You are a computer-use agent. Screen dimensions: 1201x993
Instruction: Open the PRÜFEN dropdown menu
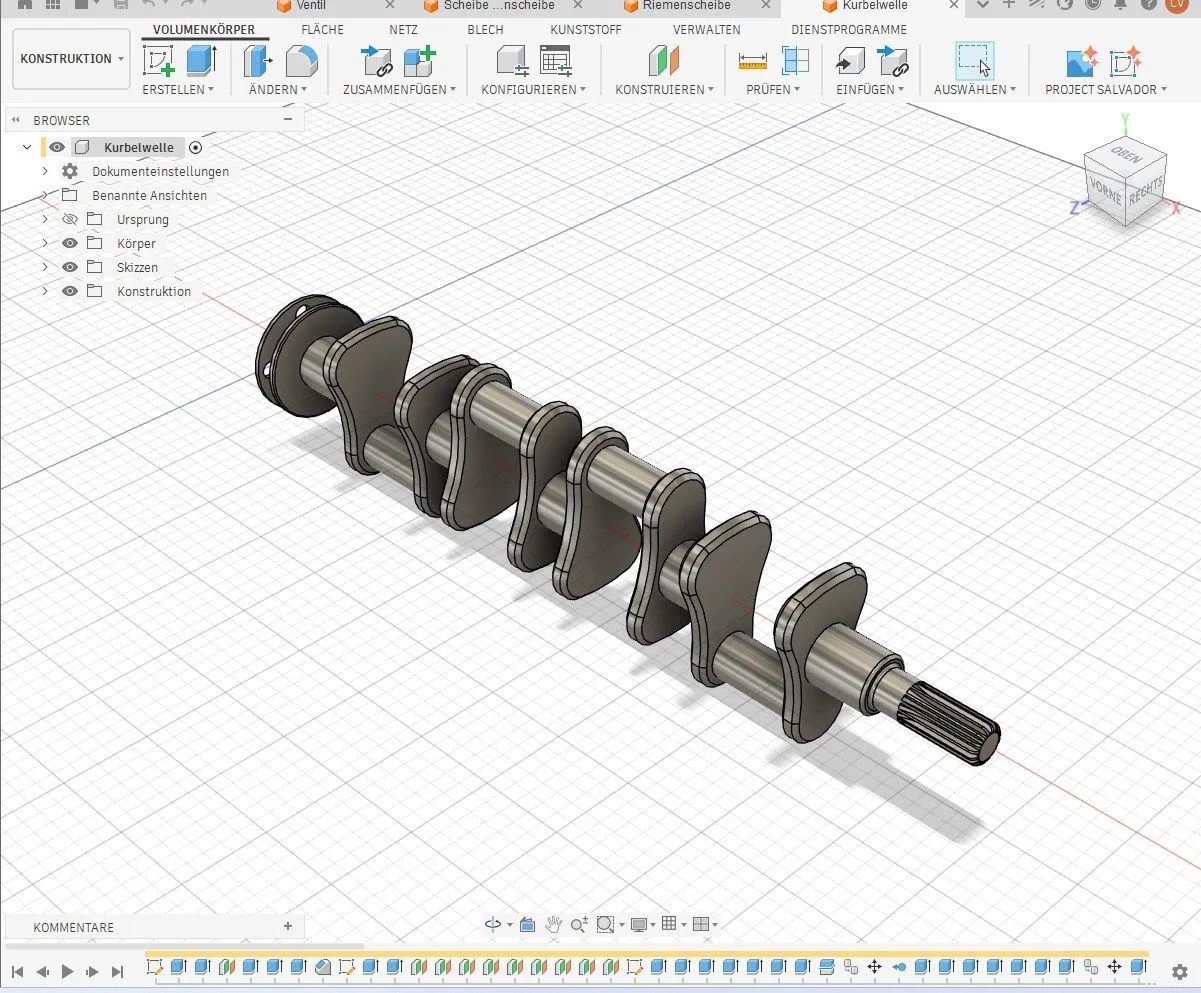773,89
